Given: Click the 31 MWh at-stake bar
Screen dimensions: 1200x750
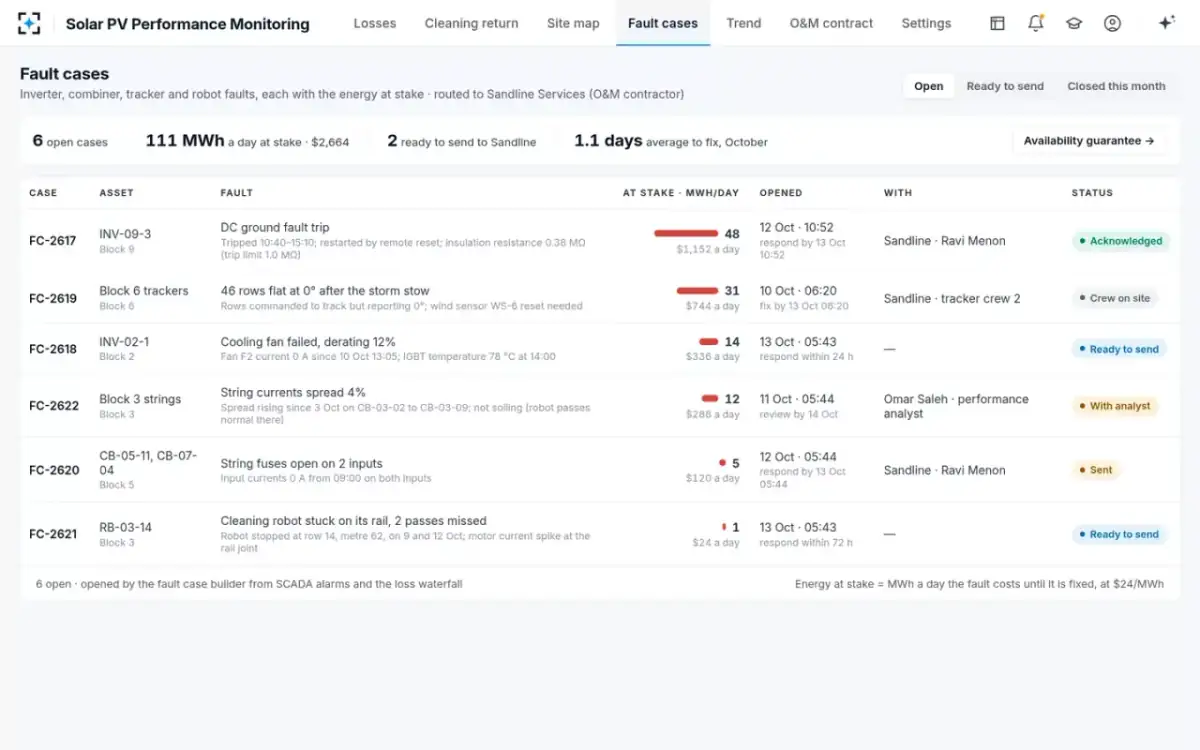Looking at the screenshot, I should tap(697, 291).
